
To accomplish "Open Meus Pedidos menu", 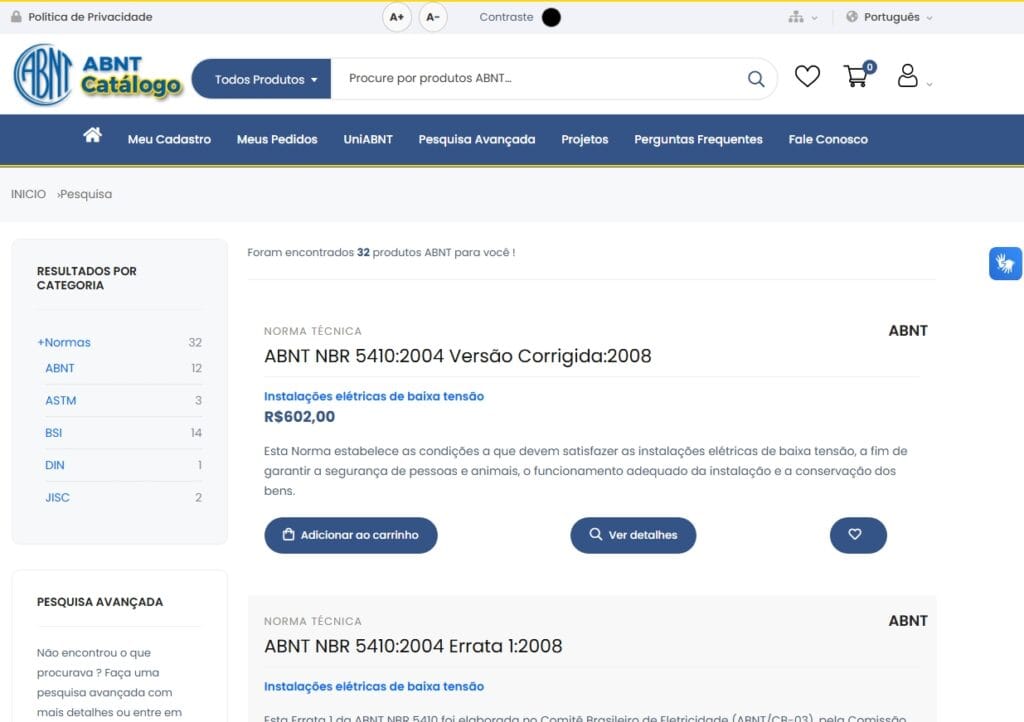I will pos(277,139).
